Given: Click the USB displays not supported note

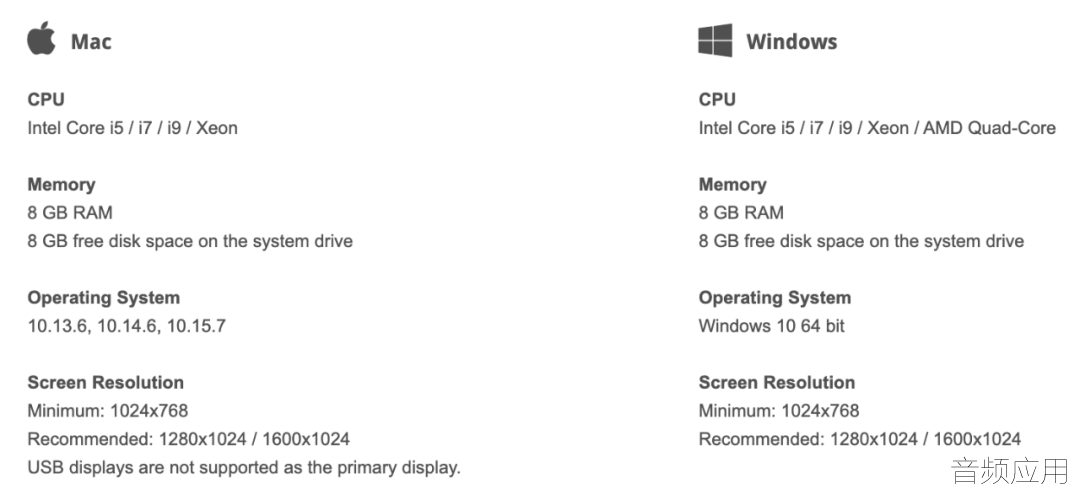Looking at the screenshot, I should coord(244,468).
